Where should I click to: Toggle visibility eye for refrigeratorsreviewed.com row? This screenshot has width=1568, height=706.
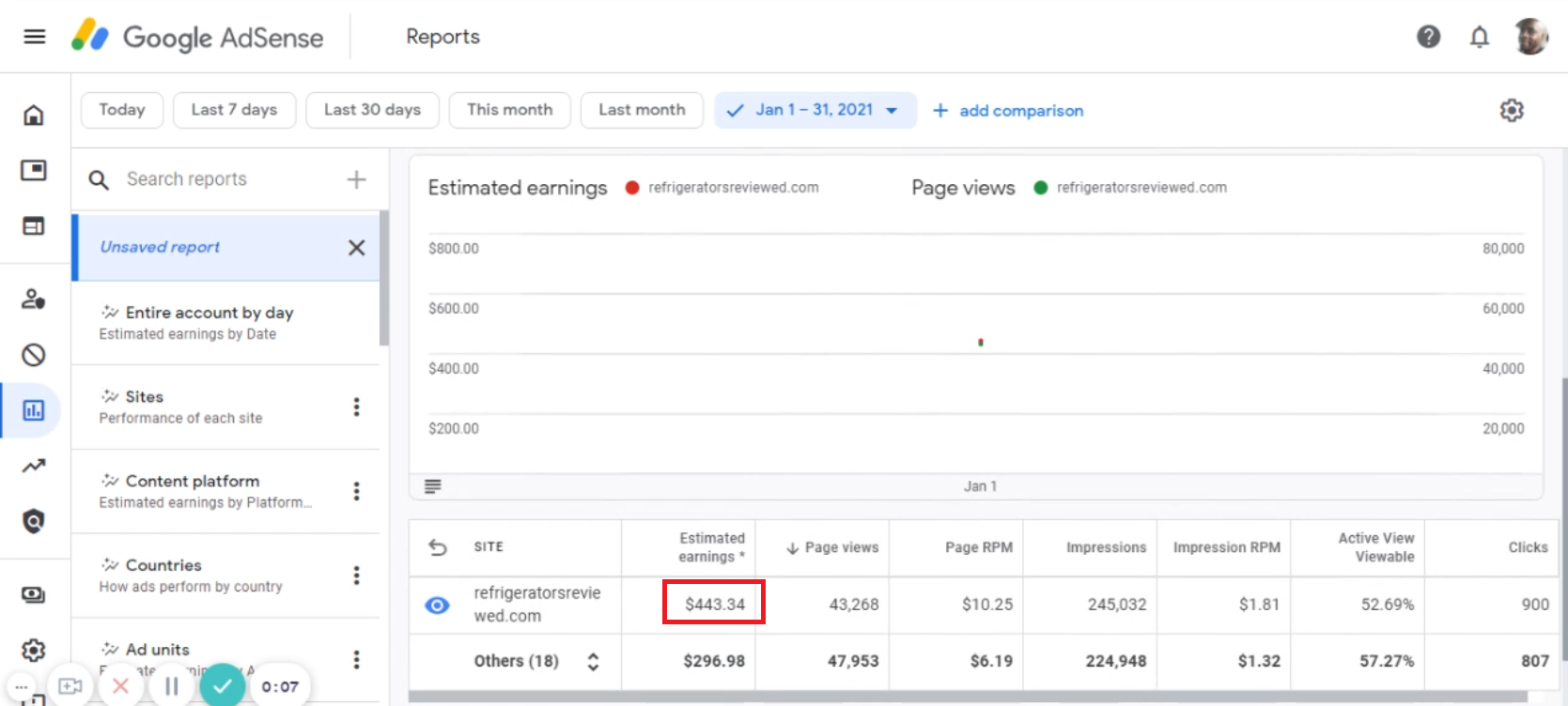click(437, 606)
